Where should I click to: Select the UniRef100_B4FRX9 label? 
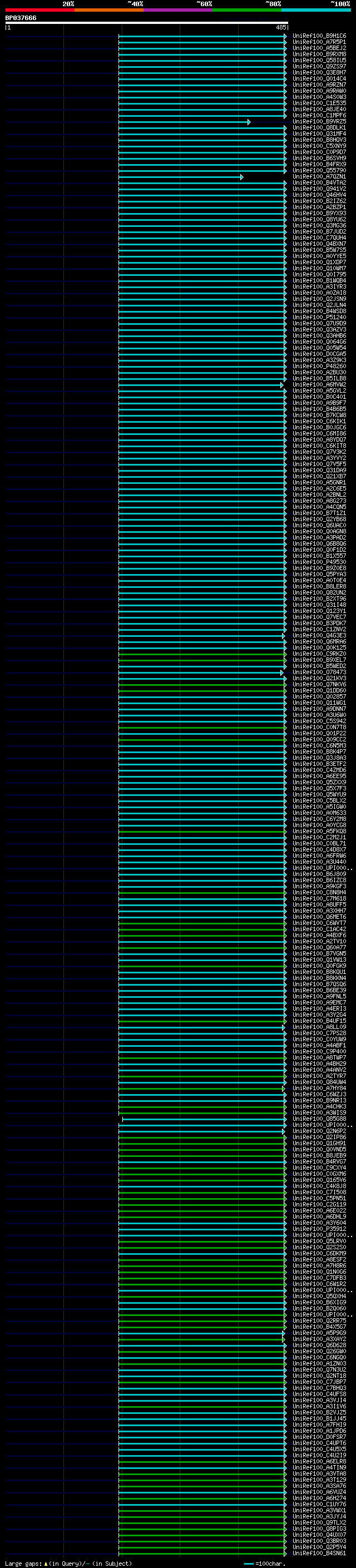point(319,164)
